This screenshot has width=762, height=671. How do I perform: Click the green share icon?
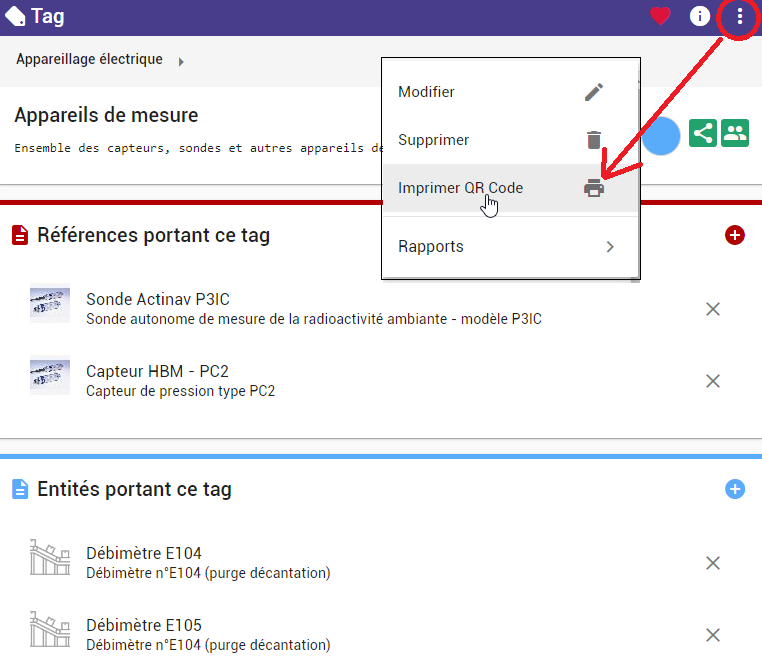pos(703,133)
